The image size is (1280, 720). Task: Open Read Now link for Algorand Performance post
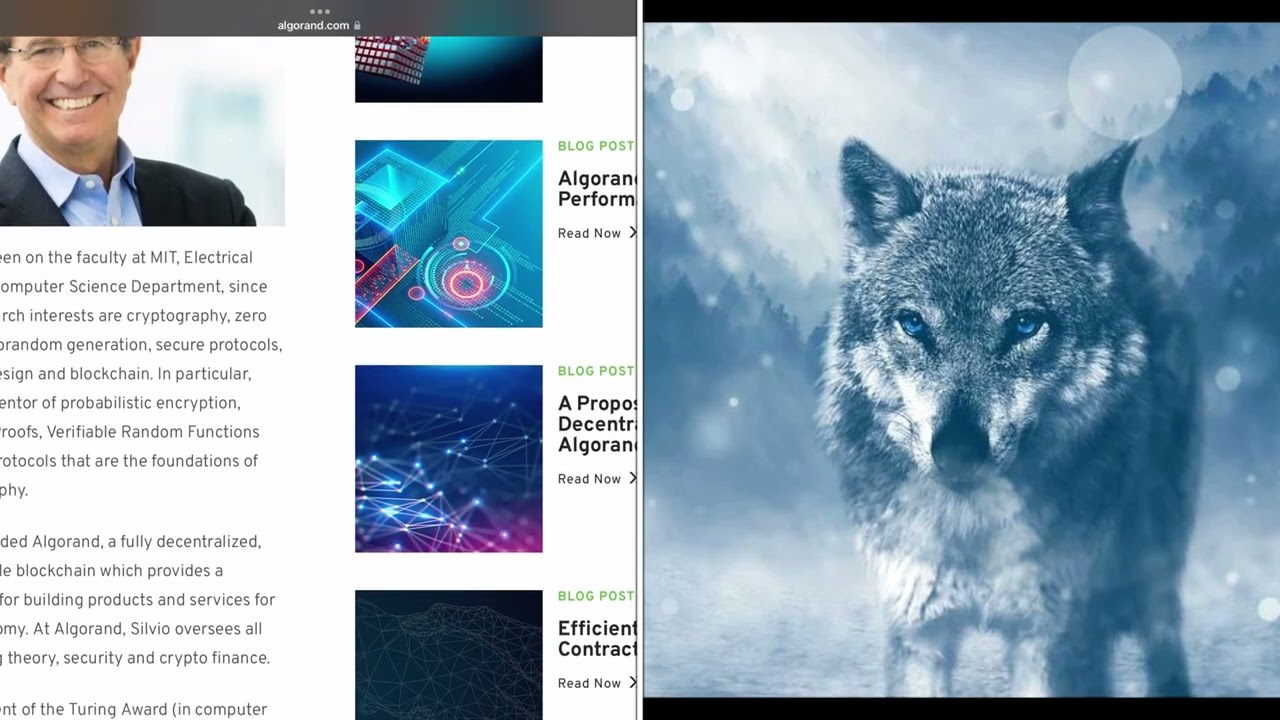coord(597,233)
